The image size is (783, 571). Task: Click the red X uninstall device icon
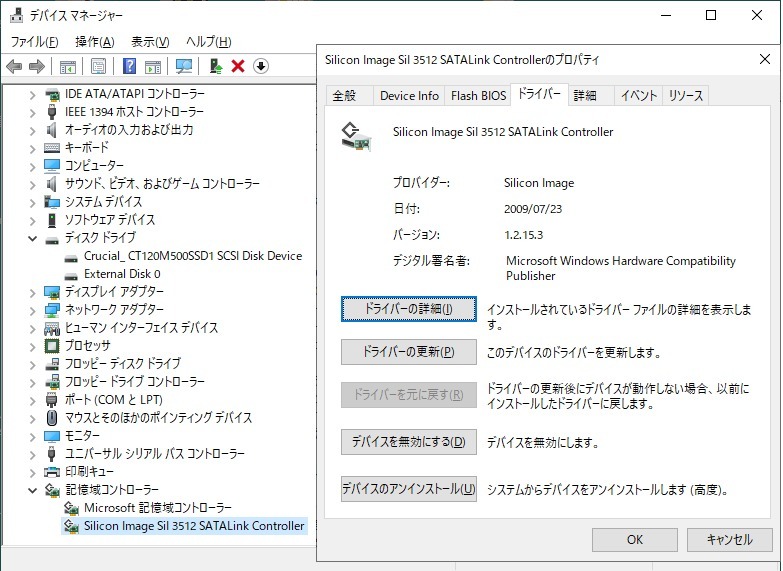[238, 66]
